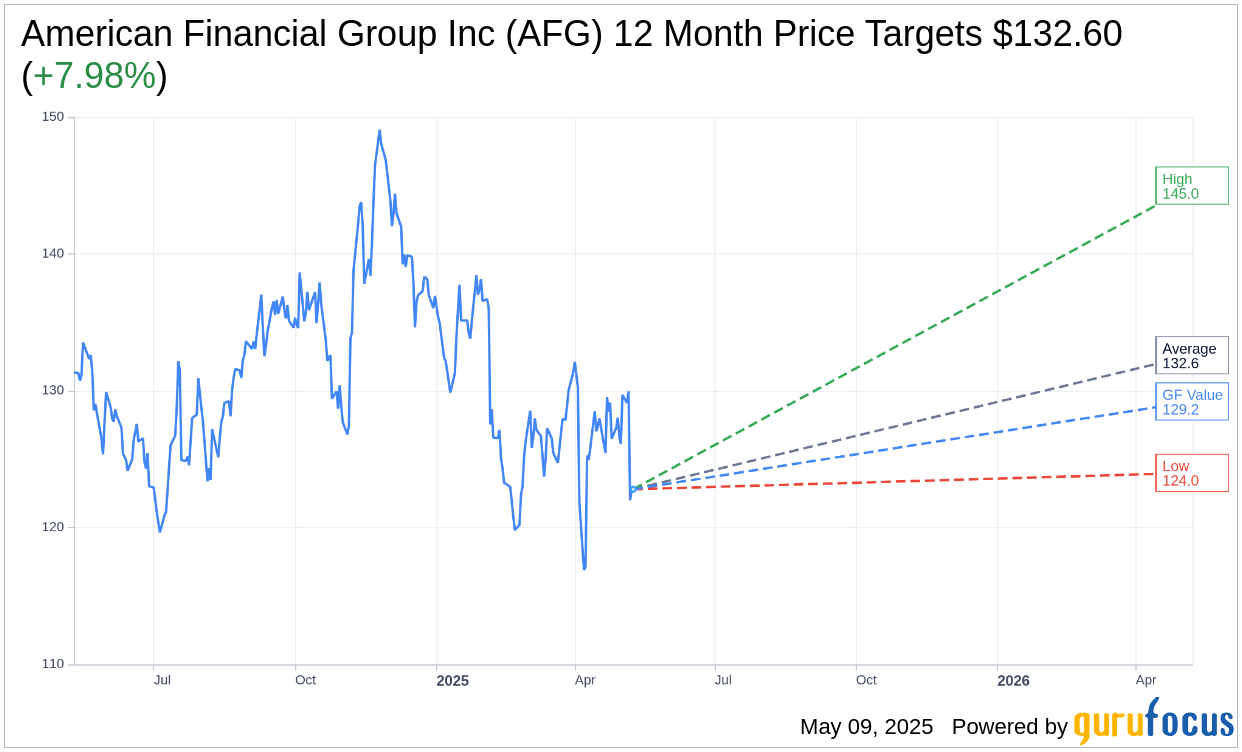Click the 150 y-axis tick label
Viewport: 1242px width, 752px height.
click(x=53, y=117)
